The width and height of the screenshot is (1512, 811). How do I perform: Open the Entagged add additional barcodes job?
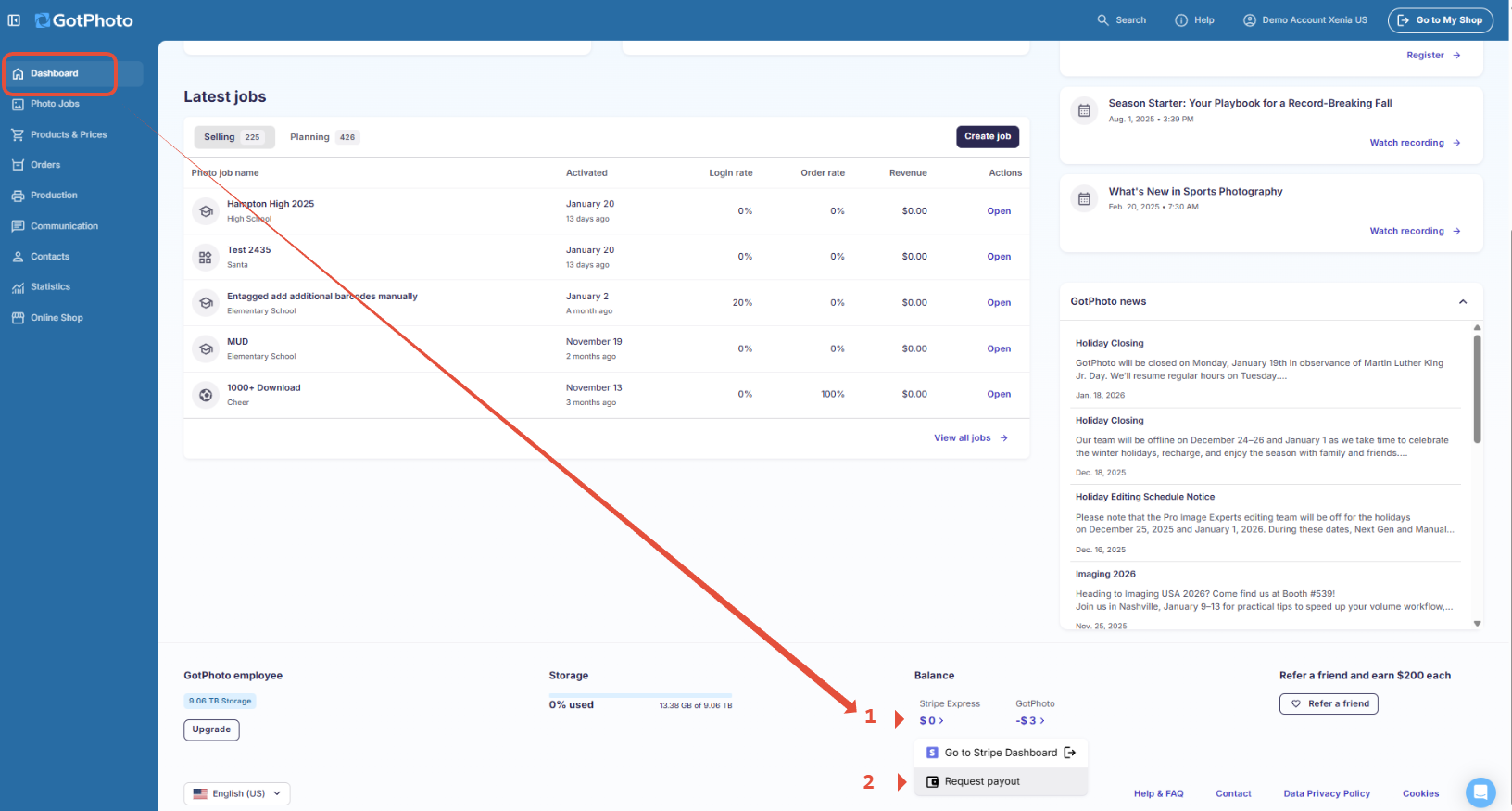999,303
